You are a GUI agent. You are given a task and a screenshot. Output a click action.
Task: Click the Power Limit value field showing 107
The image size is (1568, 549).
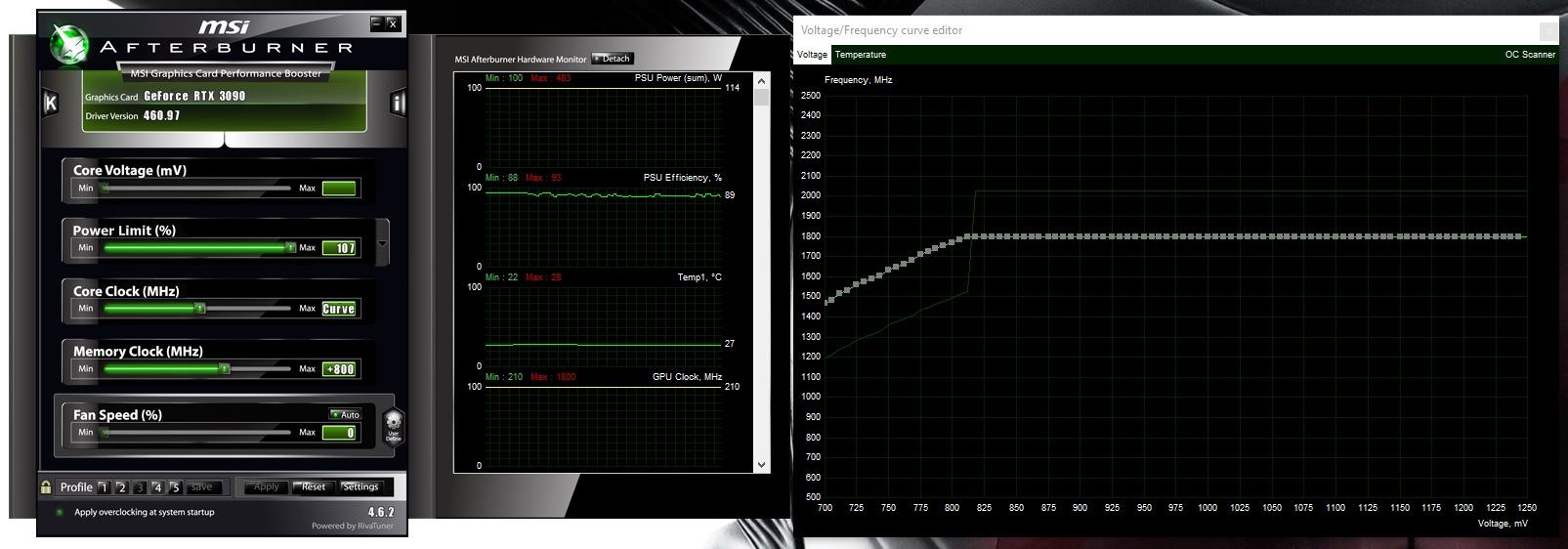[x=339, y=248]
